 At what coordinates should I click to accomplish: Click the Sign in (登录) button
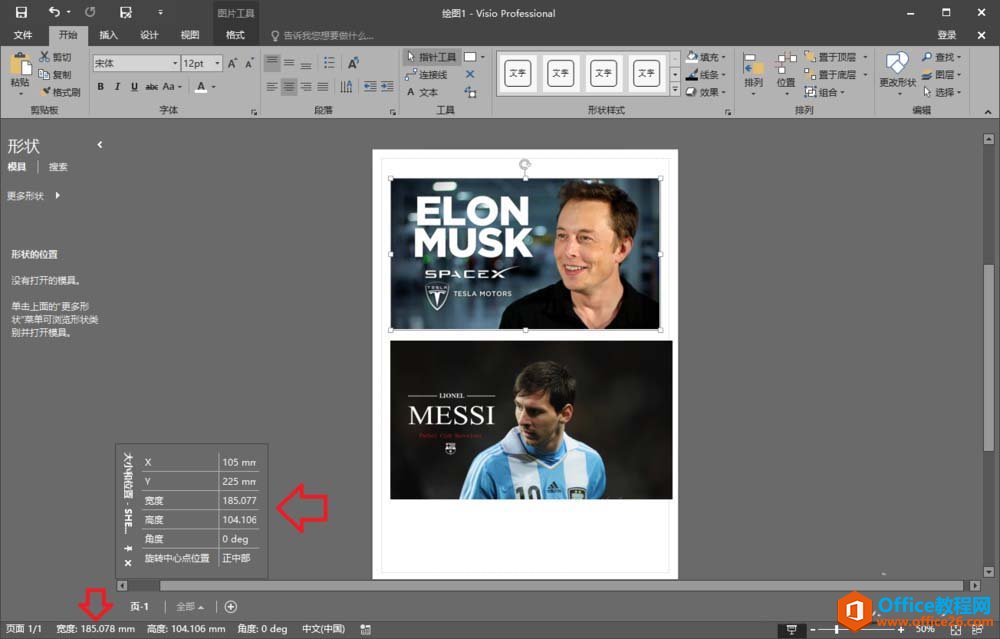(946, 35)
